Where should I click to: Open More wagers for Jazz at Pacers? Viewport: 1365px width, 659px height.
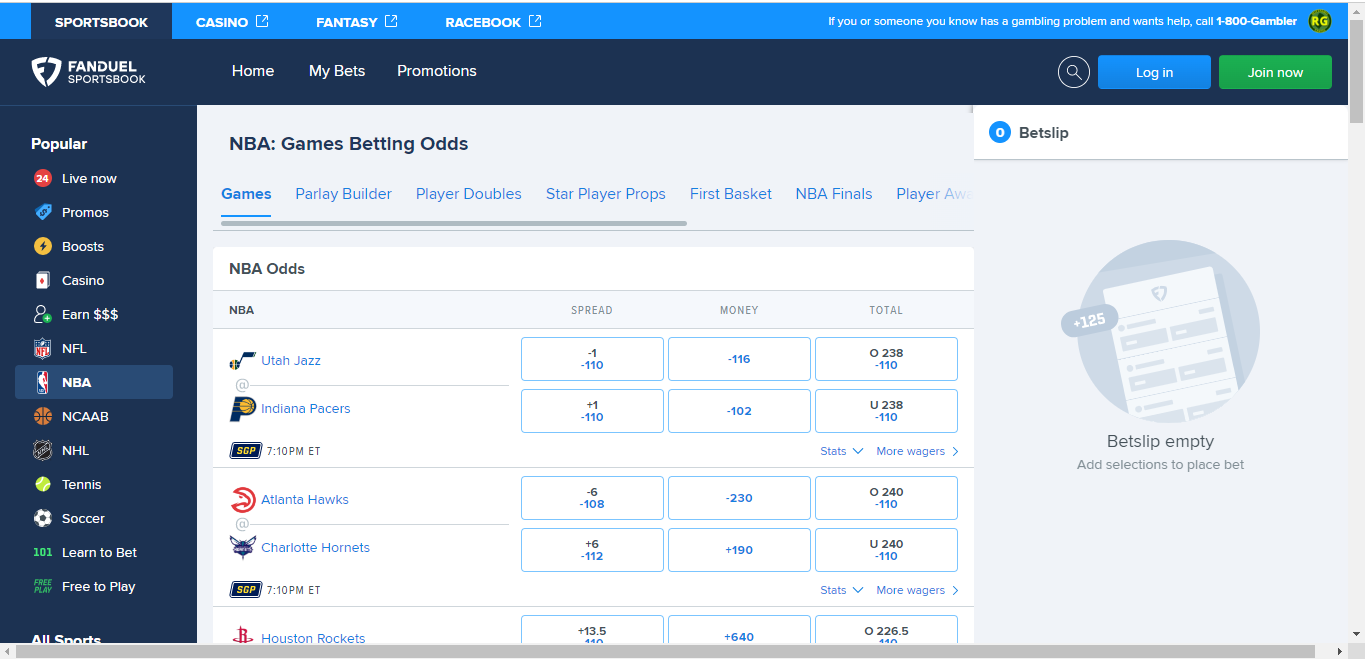[x=917, y=451]
